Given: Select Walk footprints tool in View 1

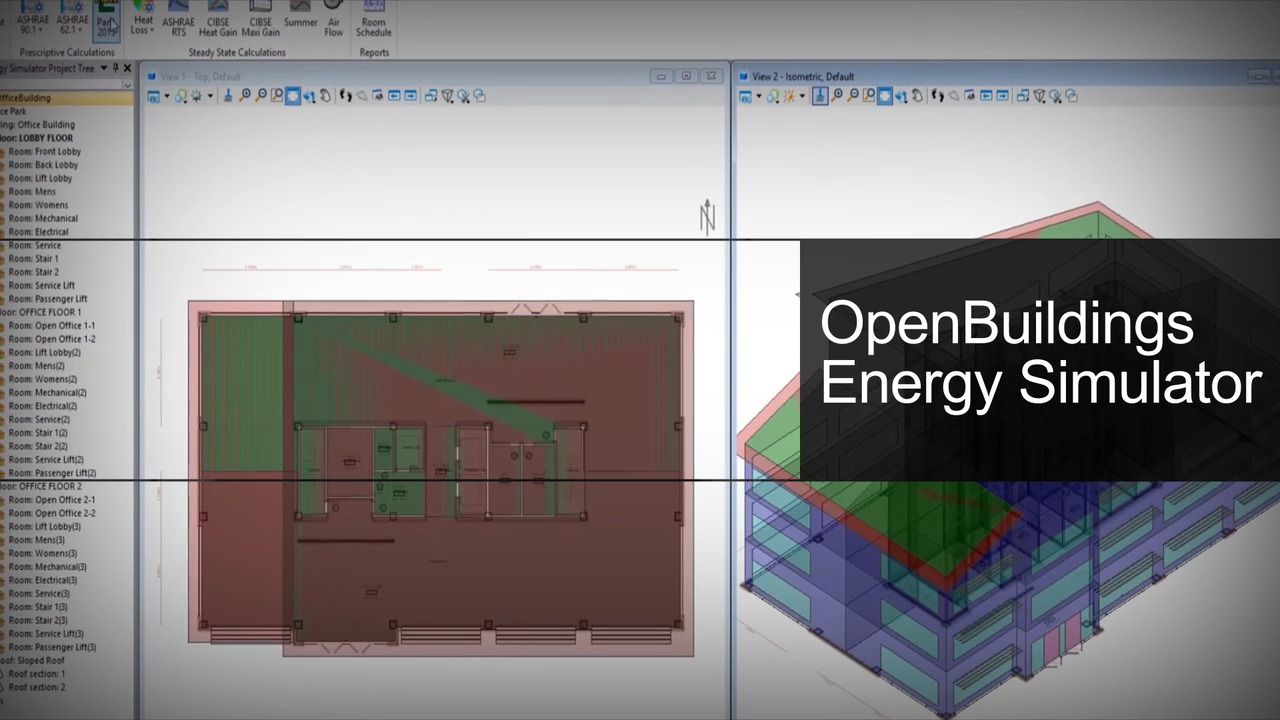Looking at the screenshot, I should click(345, 96).
